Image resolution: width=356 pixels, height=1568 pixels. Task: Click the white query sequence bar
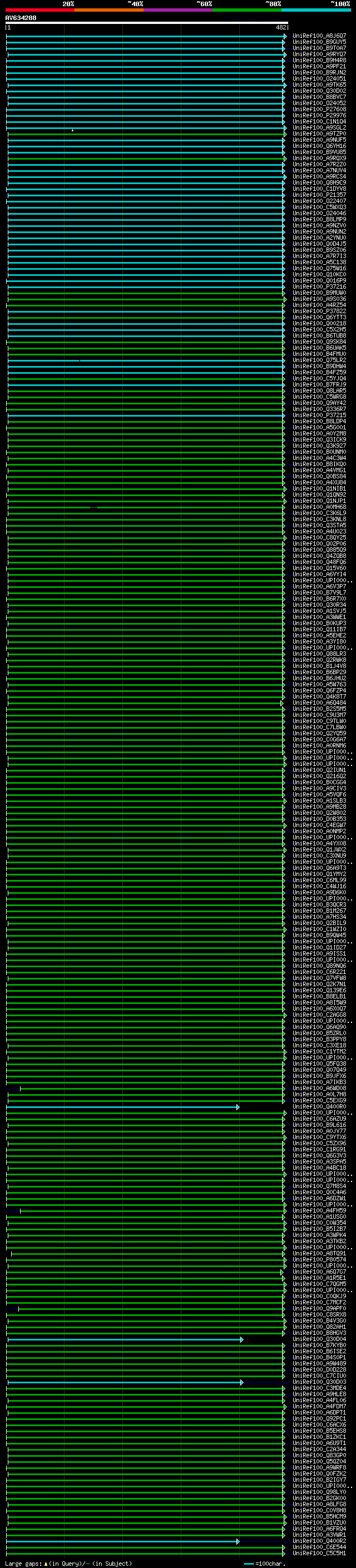click(x=147, y=22)
